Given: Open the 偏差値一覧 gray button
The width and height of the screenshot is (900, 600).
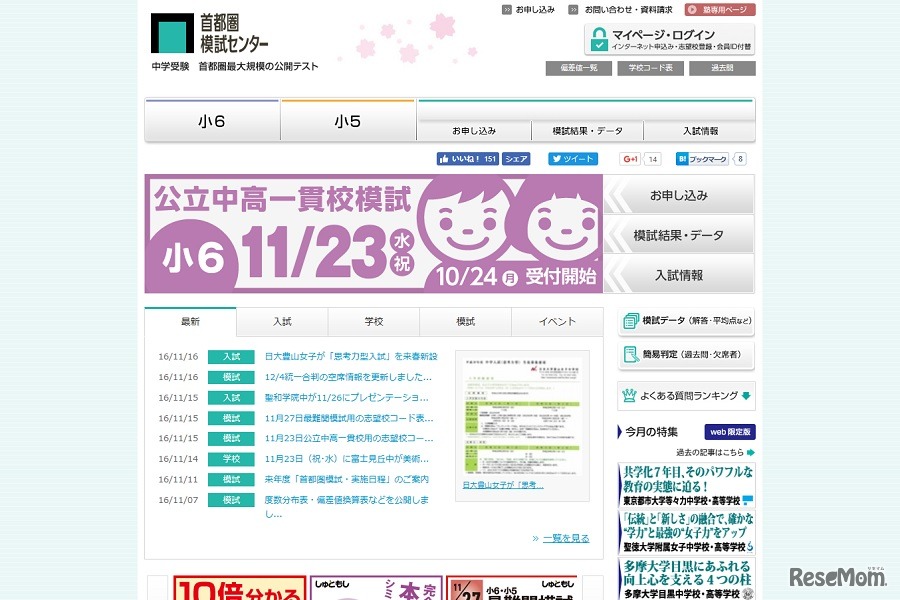Looking at the screenshot, I should pos(579,68).
